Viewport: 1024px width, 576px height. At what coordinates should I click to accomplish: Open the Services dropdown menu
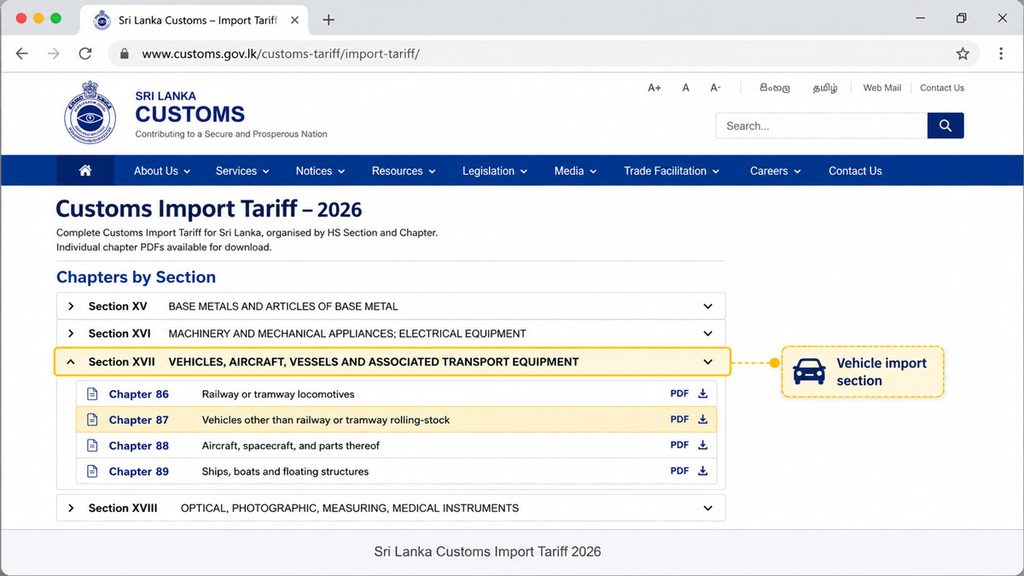pos(242,170)
